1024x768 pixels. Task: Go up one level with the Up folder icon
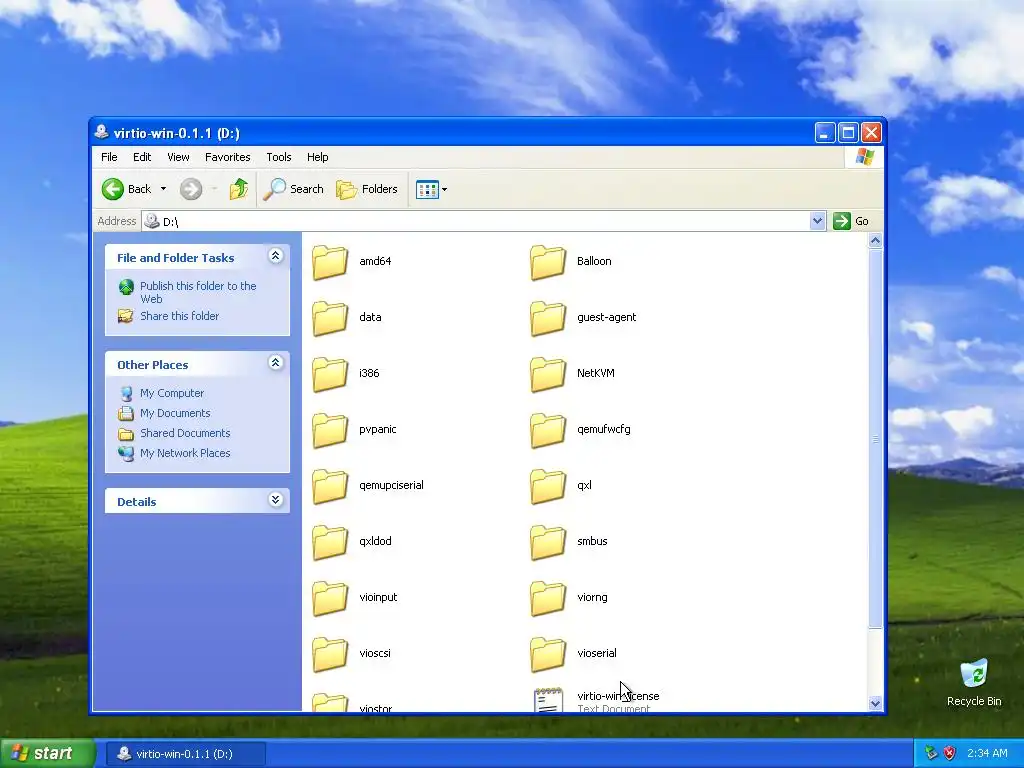(238, 189)
